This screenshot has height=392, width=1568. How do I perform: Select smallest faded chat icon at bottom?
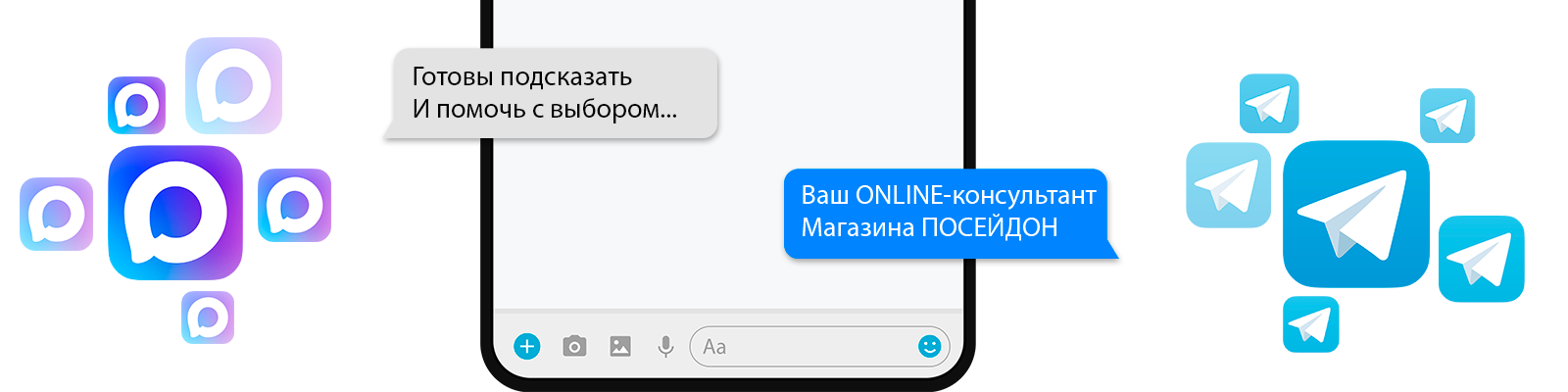pos(208,318)
